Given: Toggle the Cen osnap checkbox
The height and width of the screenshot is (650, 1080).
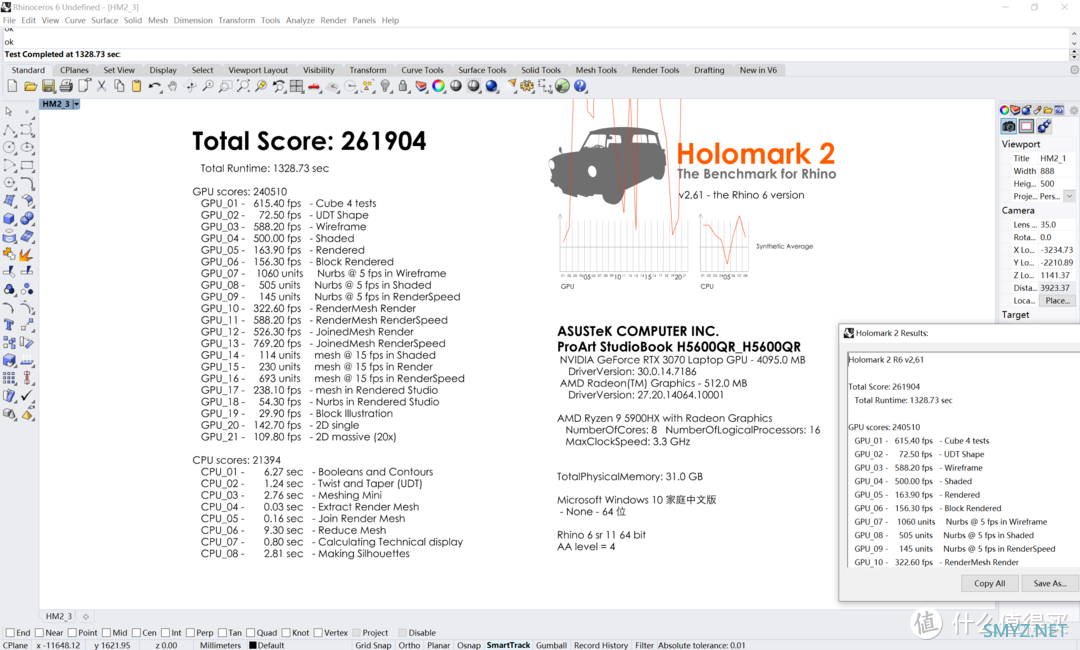Looking at the screenshot, I should 136,633.
